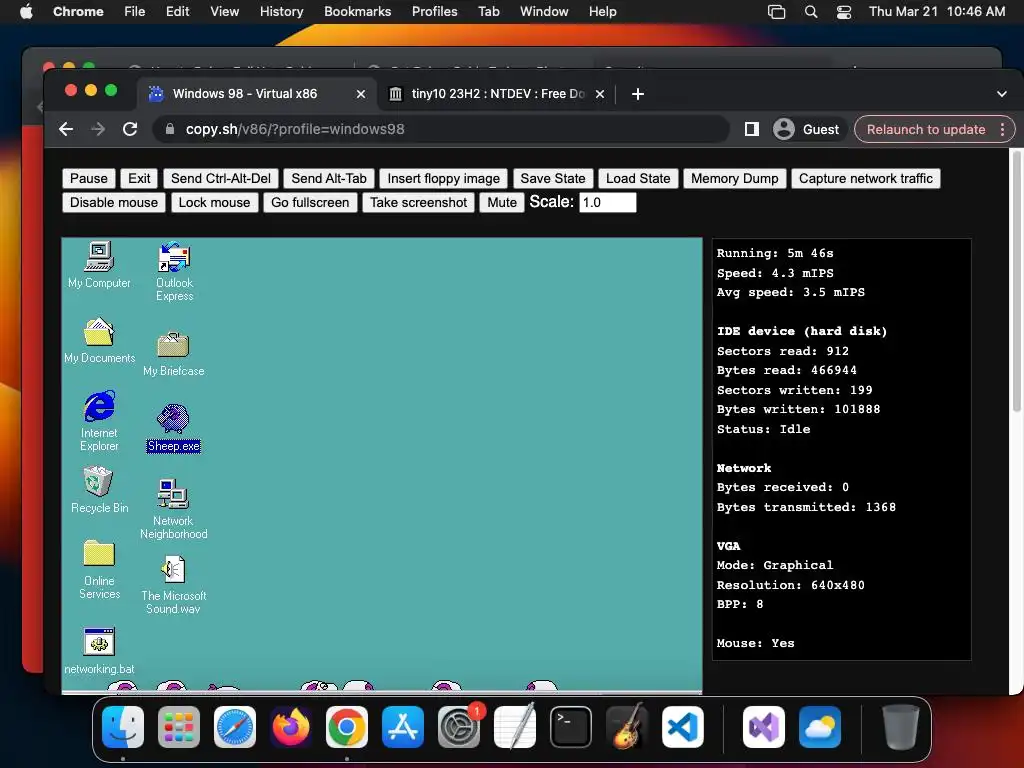The height and width of the screenshot is (768, 1024).
Task: Click Send Alt-Tab button
Action: (329, 178)
